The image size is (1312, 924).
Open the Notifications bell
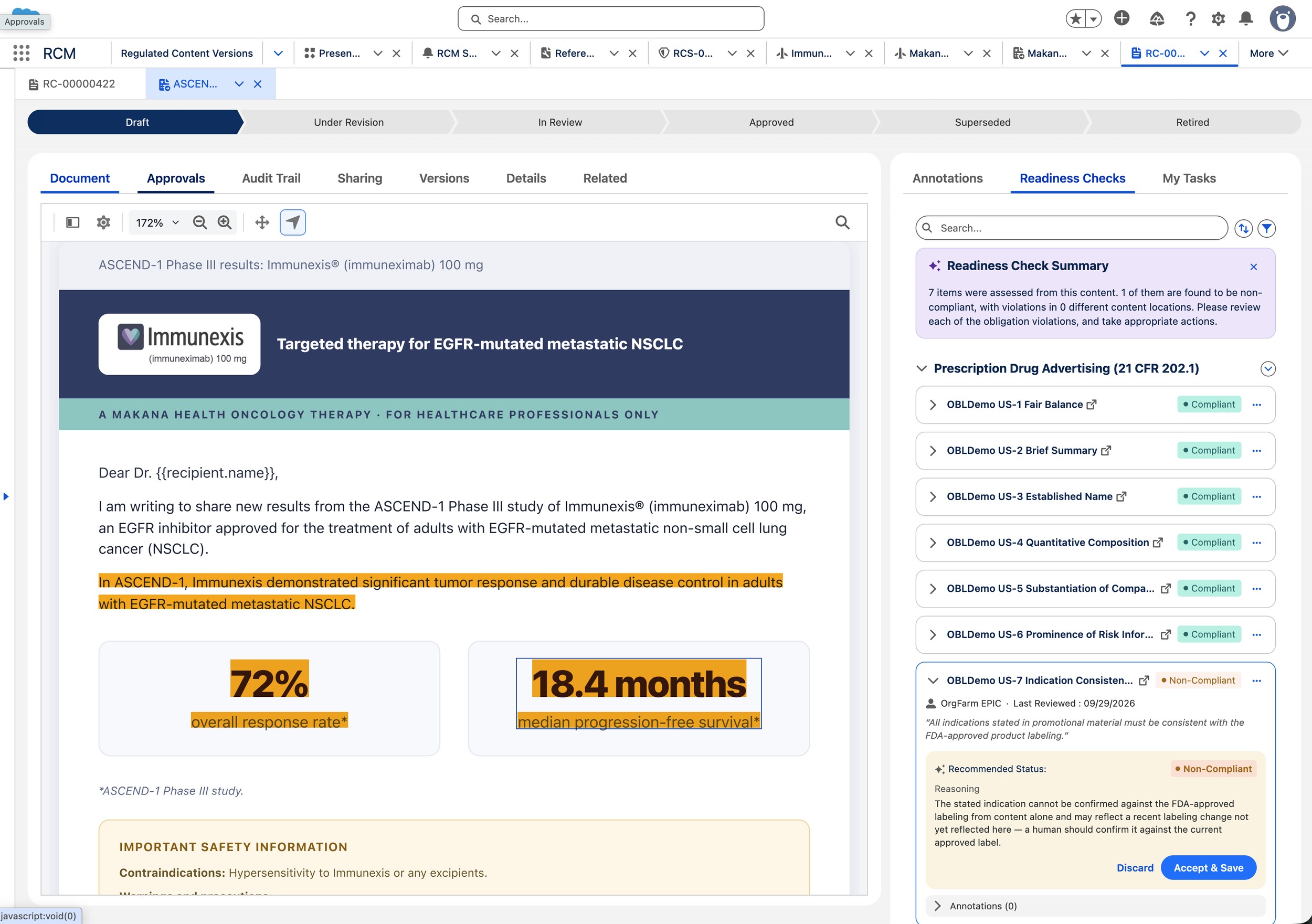tap(1246, 19)
